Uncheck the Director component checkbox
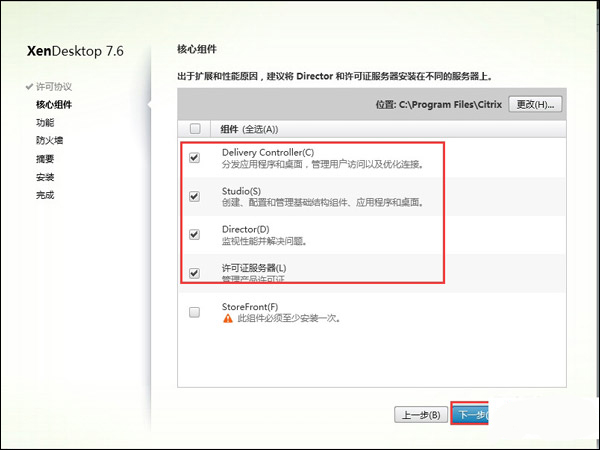600x450 pixels. (x=194, y=234)
